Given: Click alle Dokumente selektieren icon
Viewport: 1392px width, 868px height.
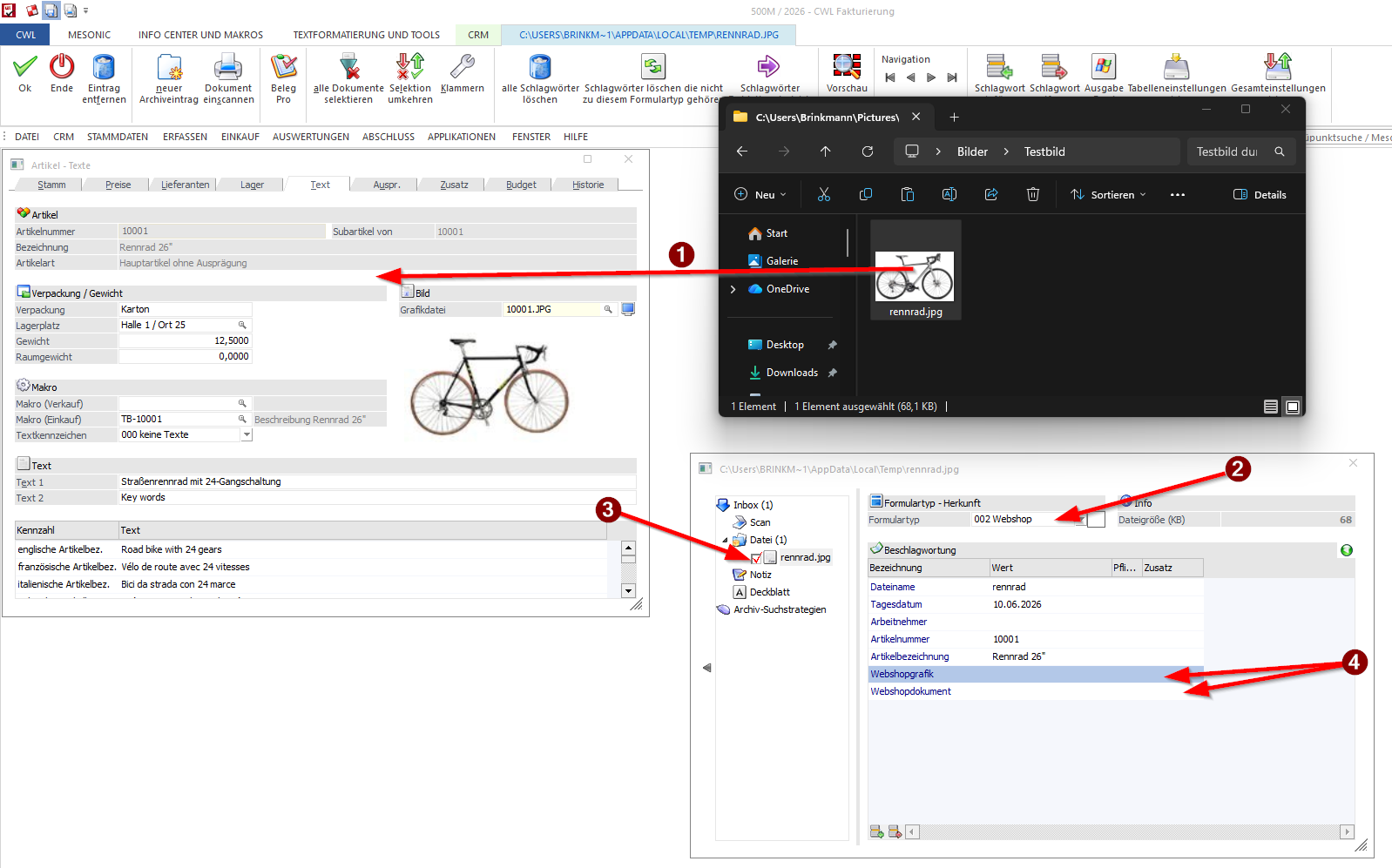Looking at the screenshot, I should (x=348, y=67).
